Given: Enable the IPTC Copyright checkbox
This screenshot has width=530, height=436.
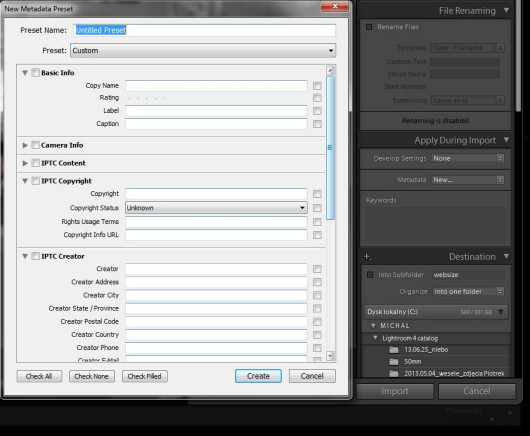Looking at the screenshot, I should [x=35, y=181].
